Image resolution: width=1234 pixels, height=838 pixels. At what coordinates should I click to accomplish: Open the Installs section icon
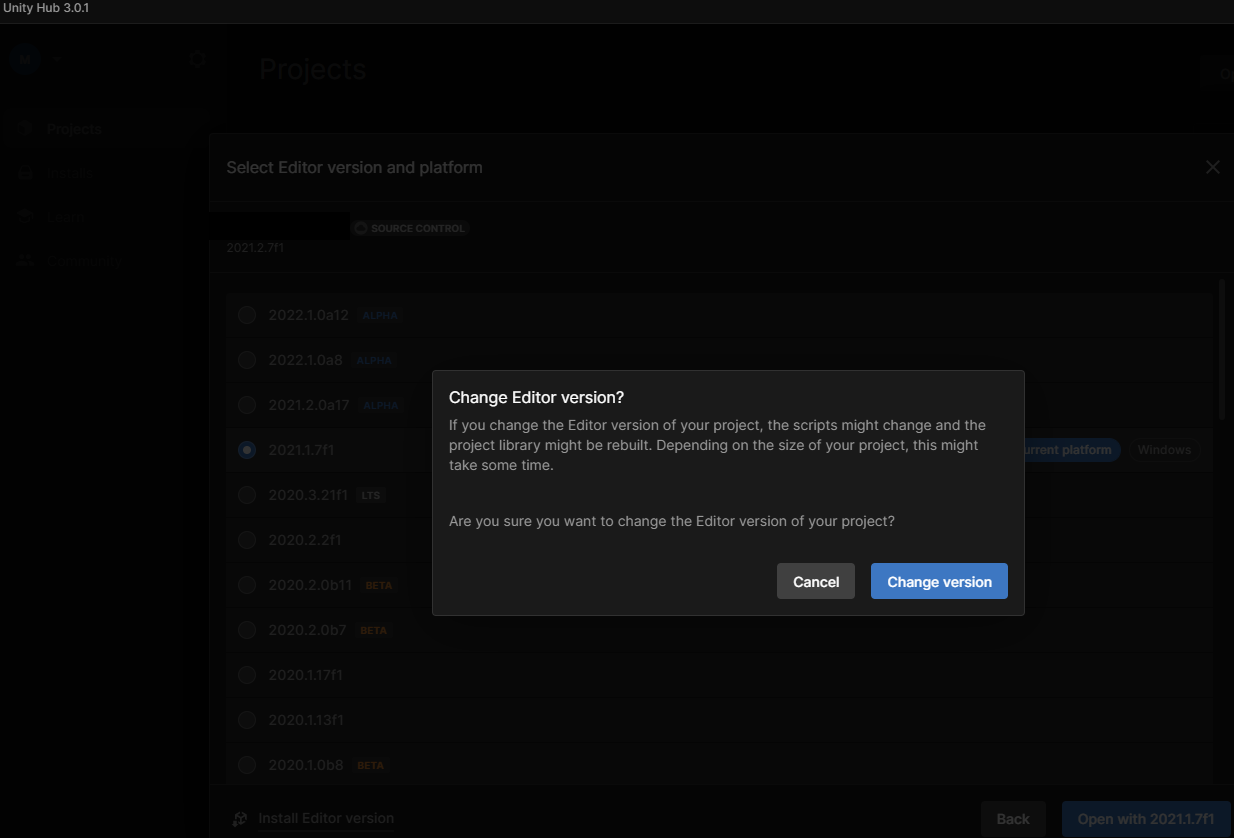(x=25, y=172)
